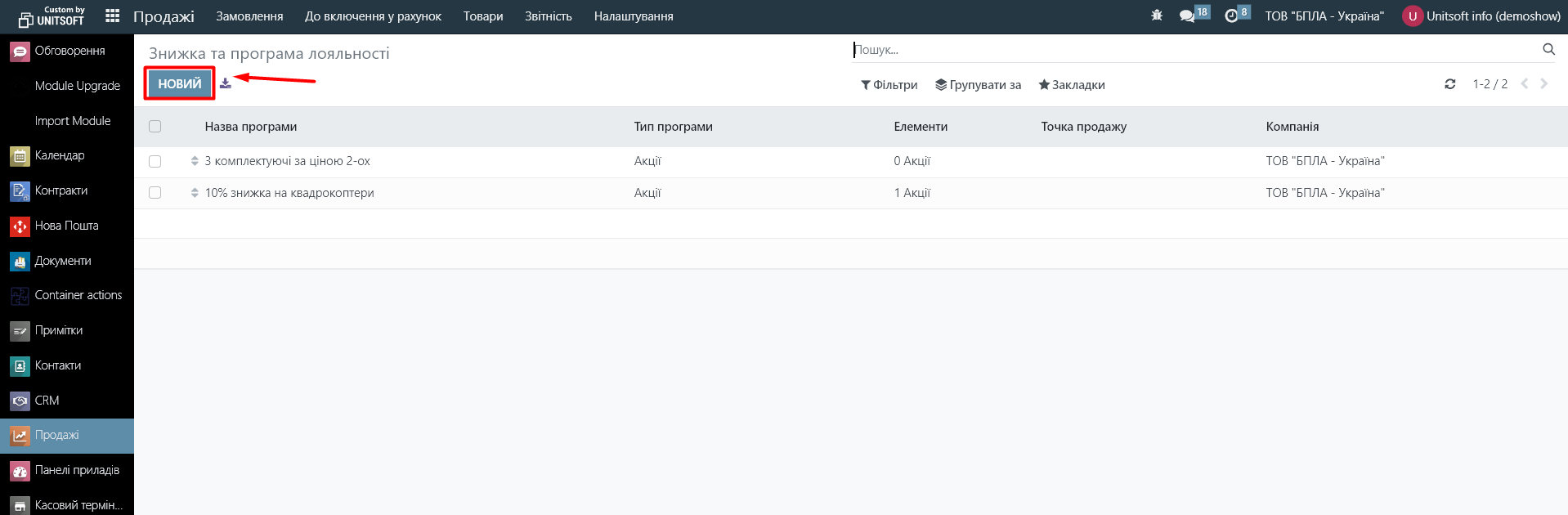Open Нова Пошта app in sidebar
This screenshot has height=515, width=1568.
(x=66, y=226)
